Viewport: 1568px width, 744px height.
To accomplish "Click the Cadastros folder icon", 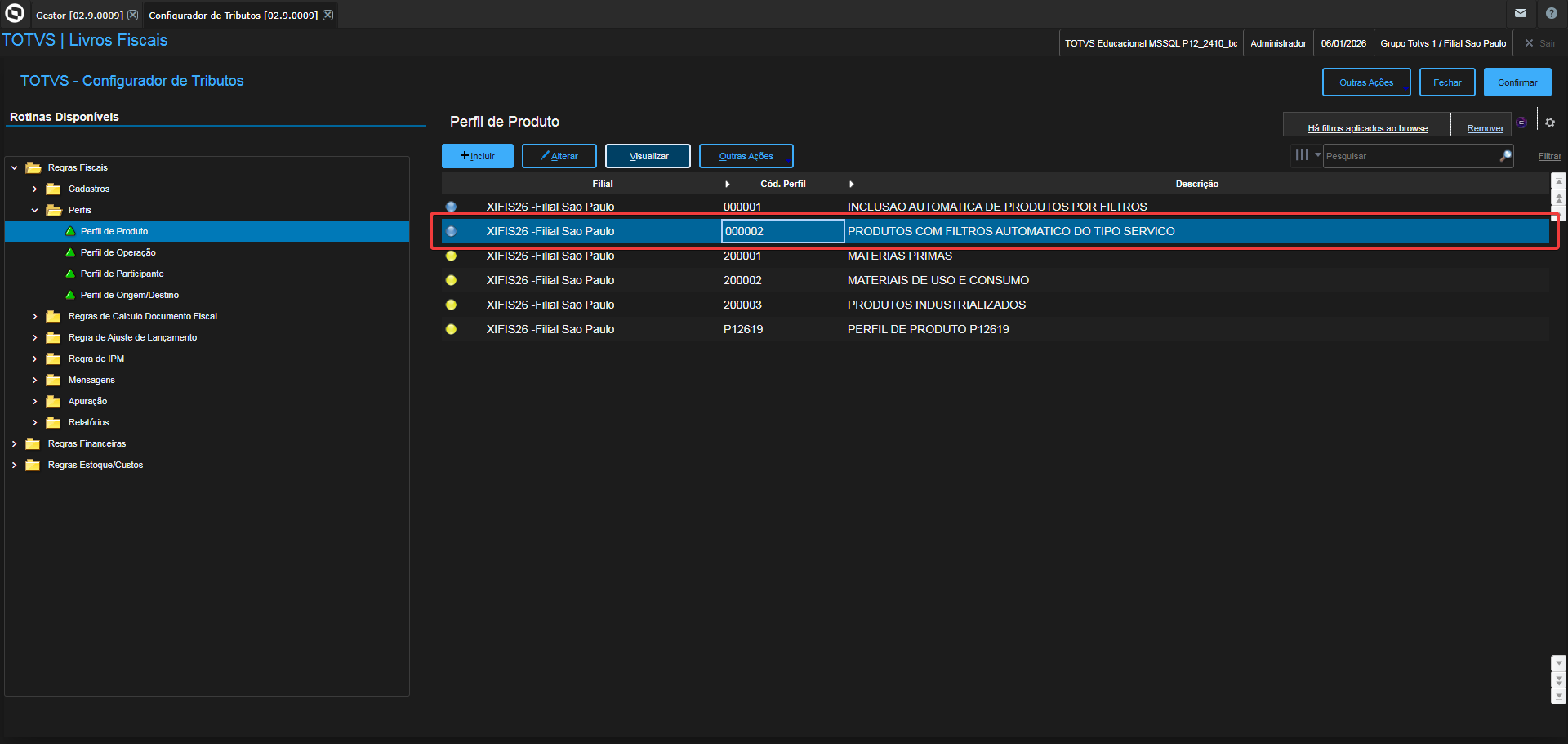I will coord(54,189).
